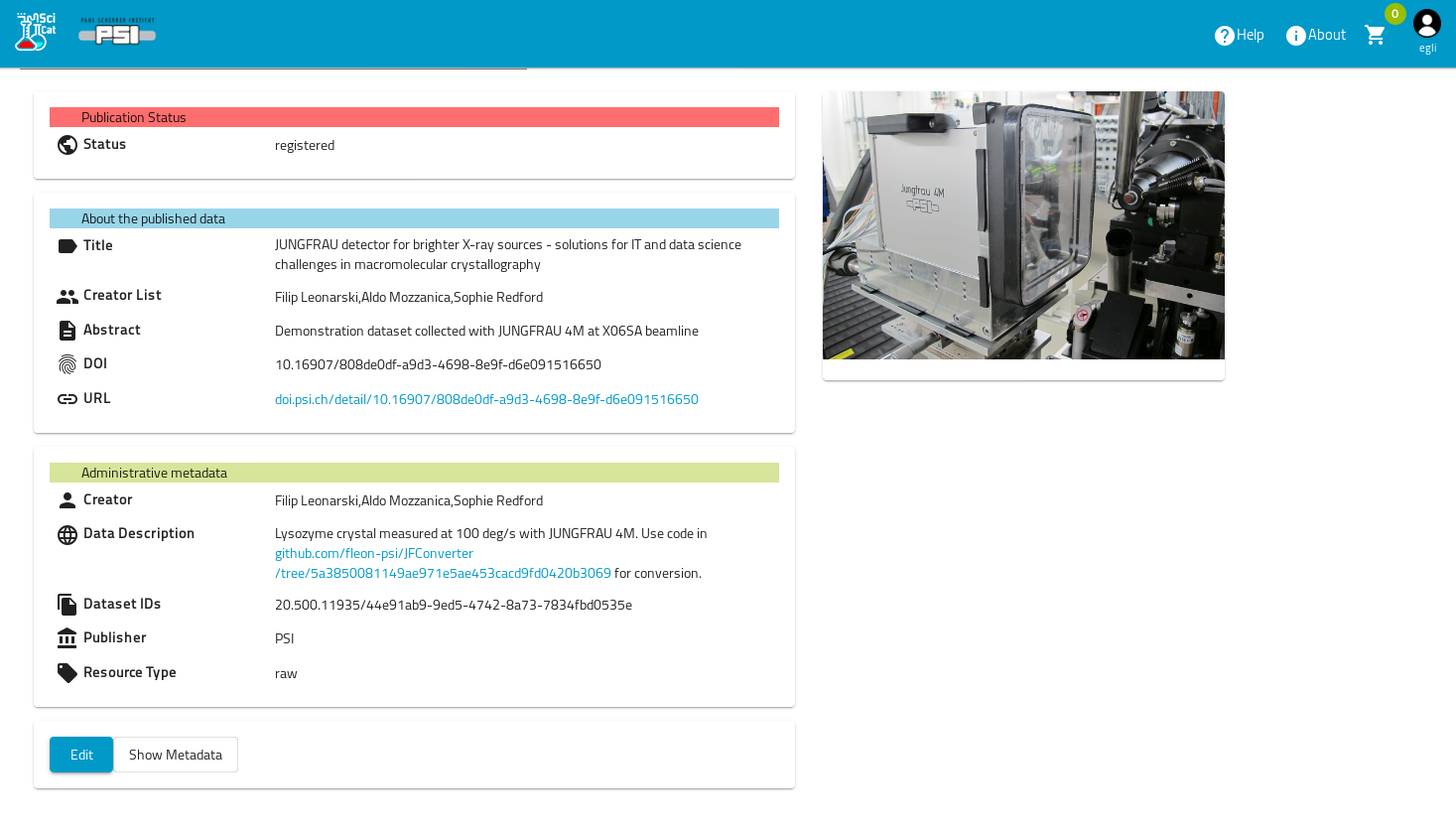Click the Creator List people icon
The image size is (1456, 832).
pos(67,297)
